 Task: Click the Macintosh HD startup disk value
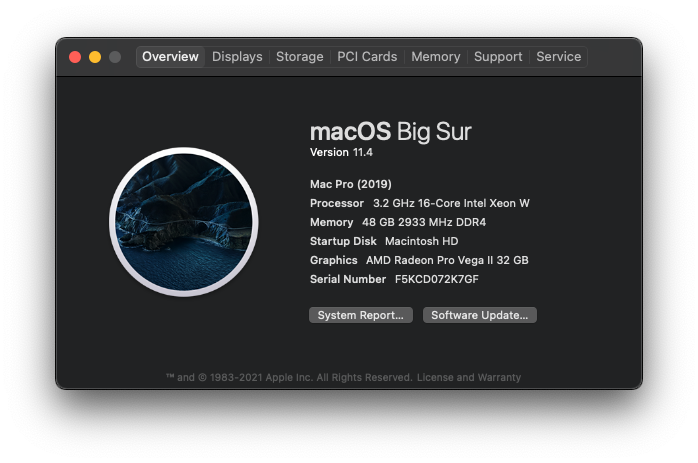[422, 241]
